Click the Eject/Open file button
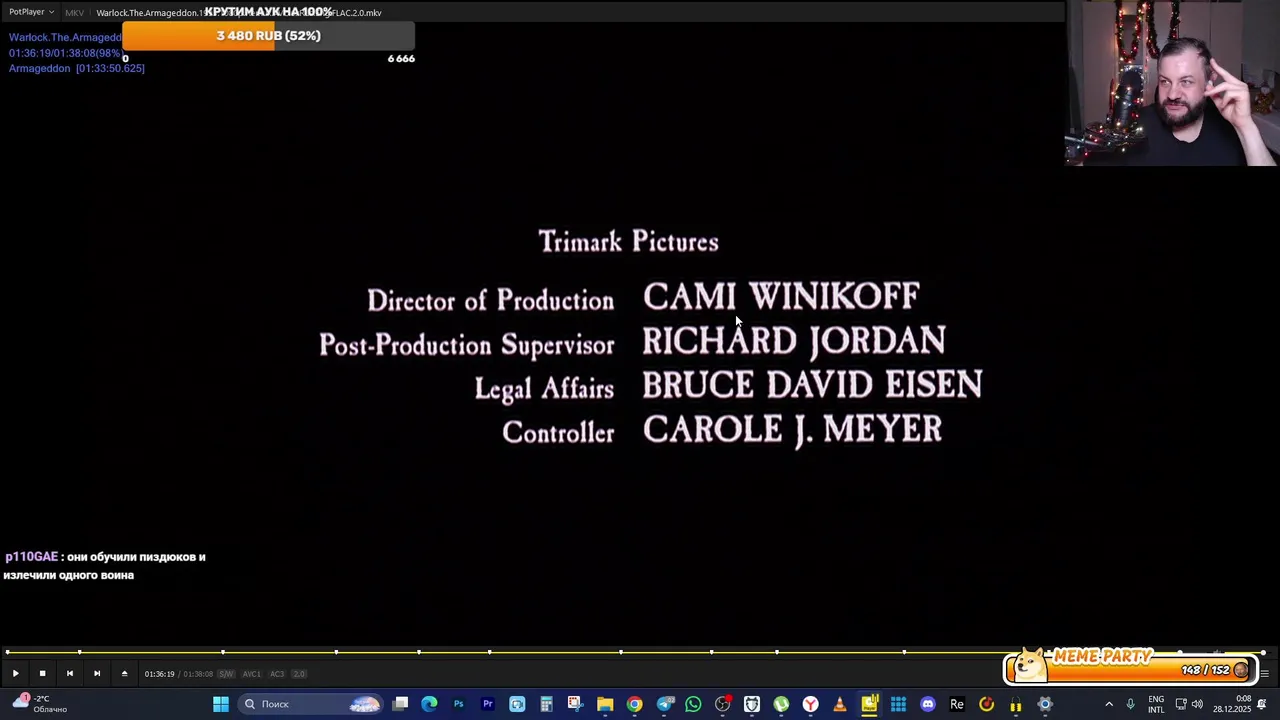Viewport: 1280px width, 720px height. tap(124, 674)
